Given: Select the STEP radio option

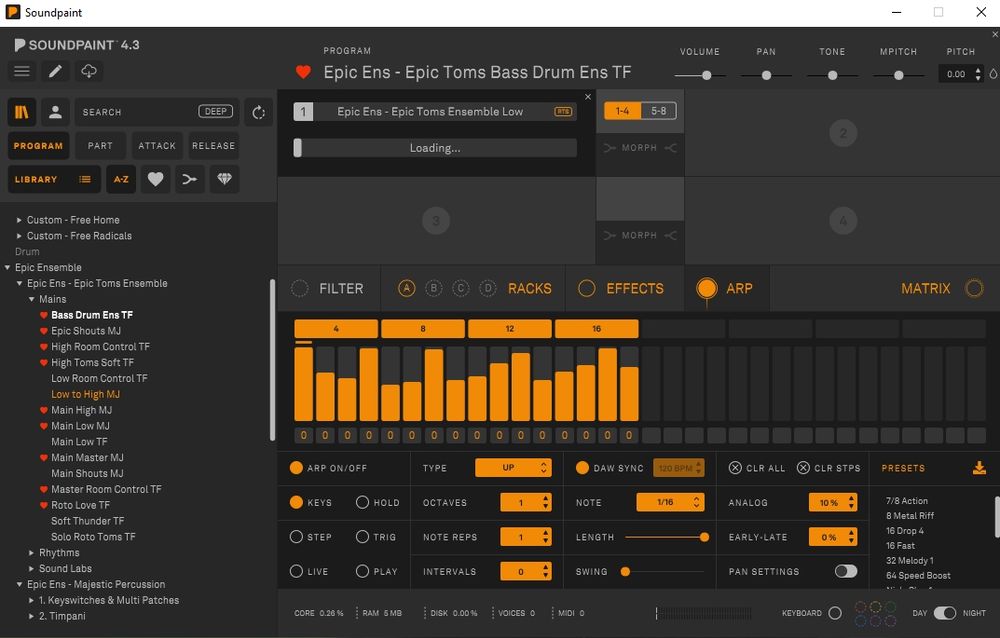Looking at the screenshot, I should click(296, 537).
